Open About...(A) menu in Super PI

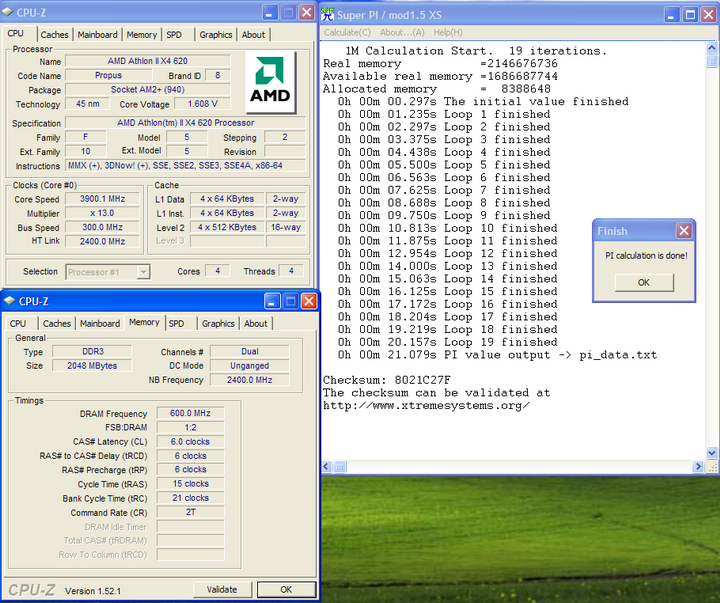click(x=402, y=32)
